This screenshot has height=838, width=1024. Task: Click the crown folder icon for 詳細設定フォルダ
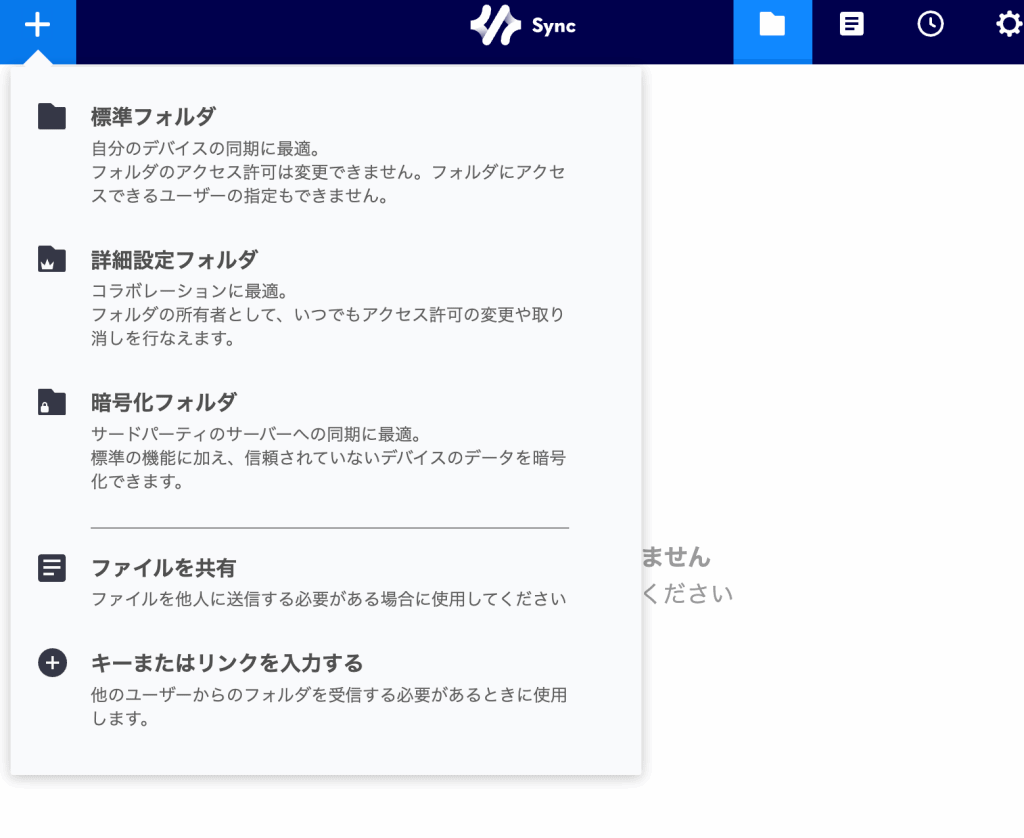pos(52,260)
